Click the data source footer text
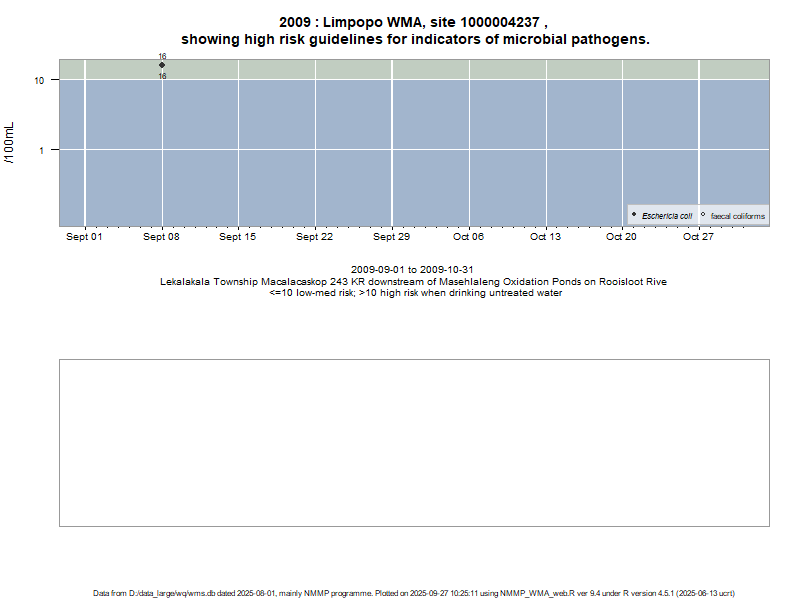800x600 pixels. click(x=414, y=593)
